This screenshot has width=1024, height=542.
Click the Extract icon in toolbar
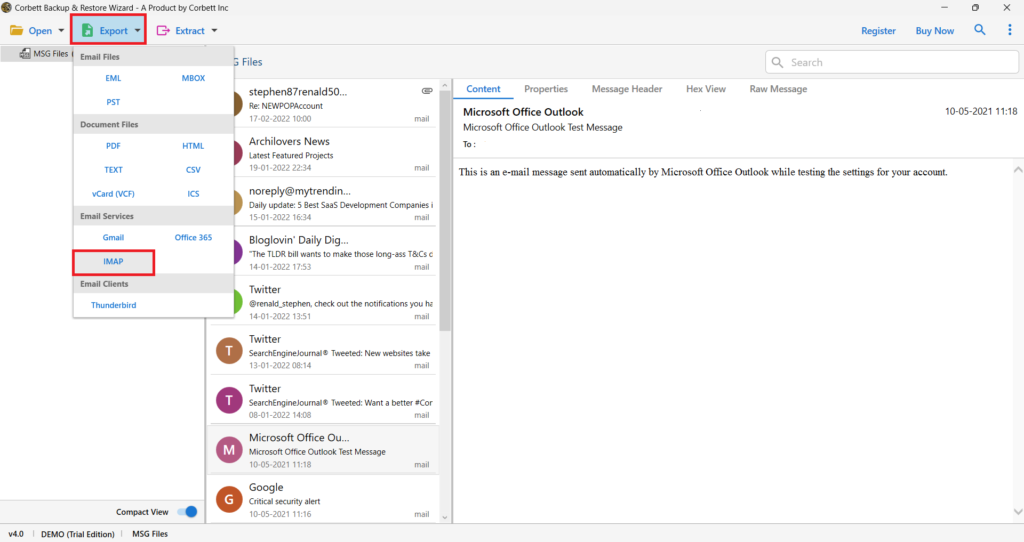point(163,31)
